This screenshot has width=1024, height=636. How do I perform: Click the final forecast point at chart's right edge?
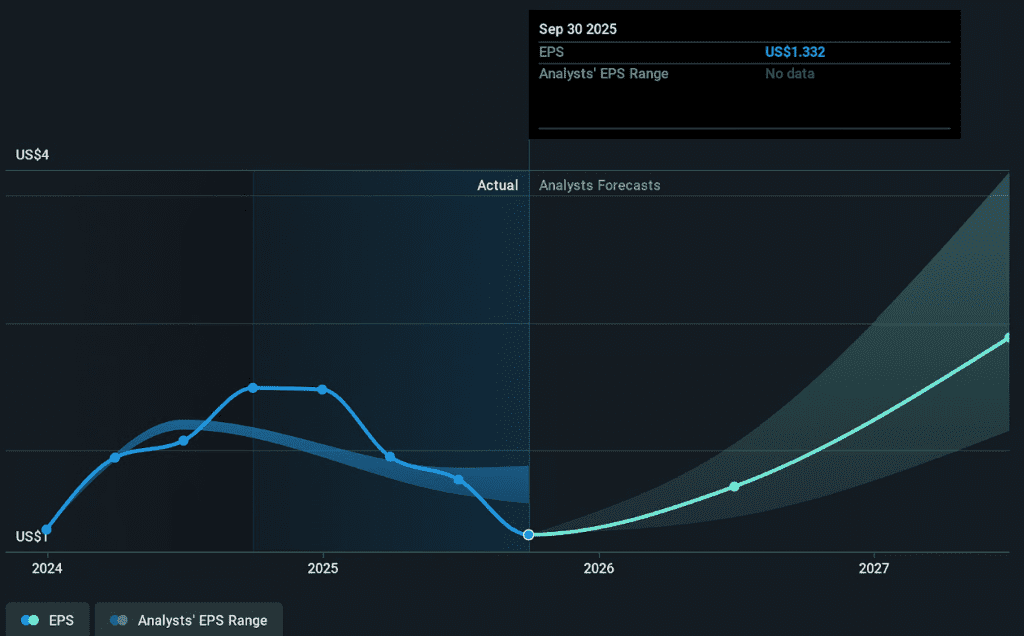(1008, 338)
